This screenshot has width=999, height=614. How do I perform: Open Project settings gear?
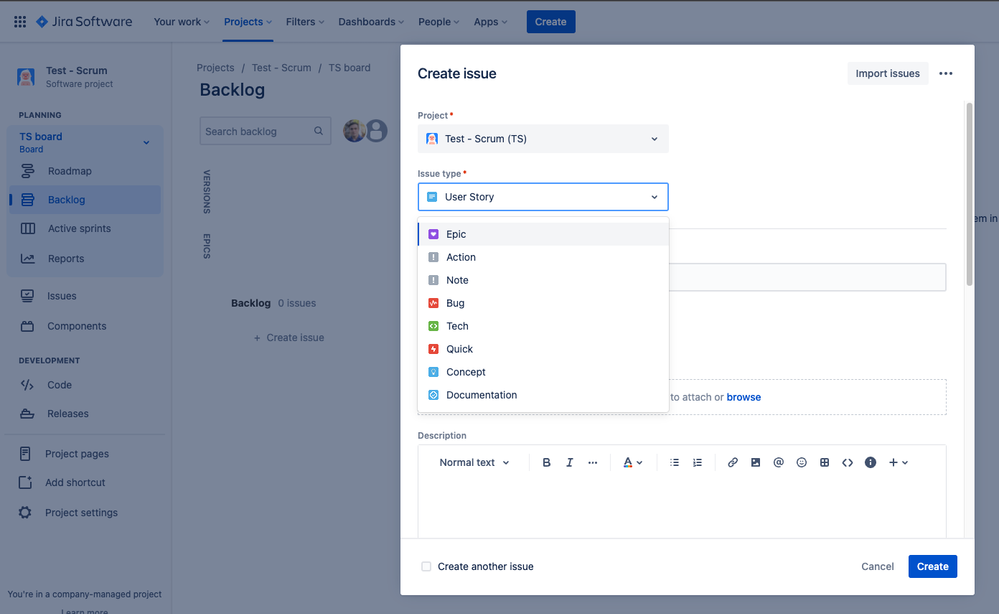(25, 512)
